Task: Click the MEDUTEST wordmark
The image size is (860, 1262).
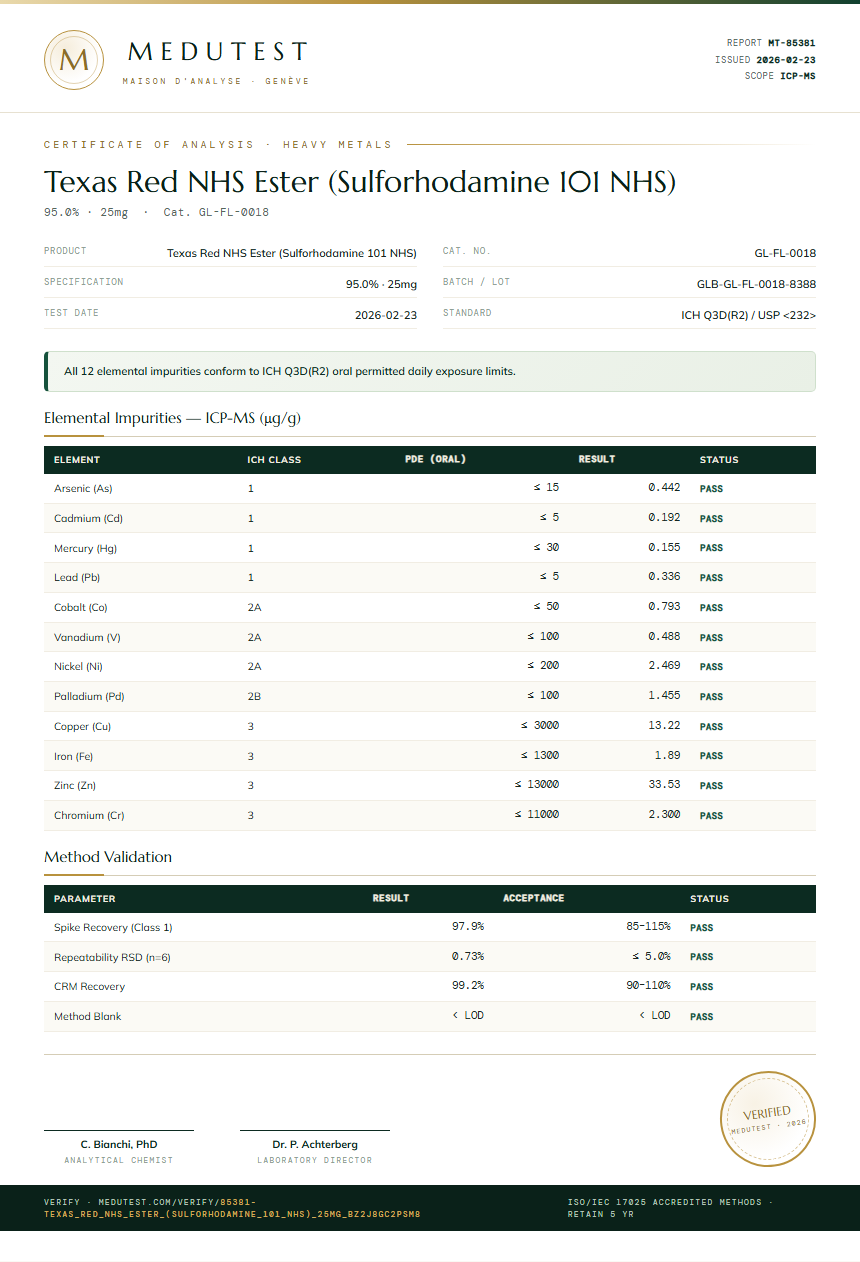Action: pyautogui.click(x=218, y=52)
